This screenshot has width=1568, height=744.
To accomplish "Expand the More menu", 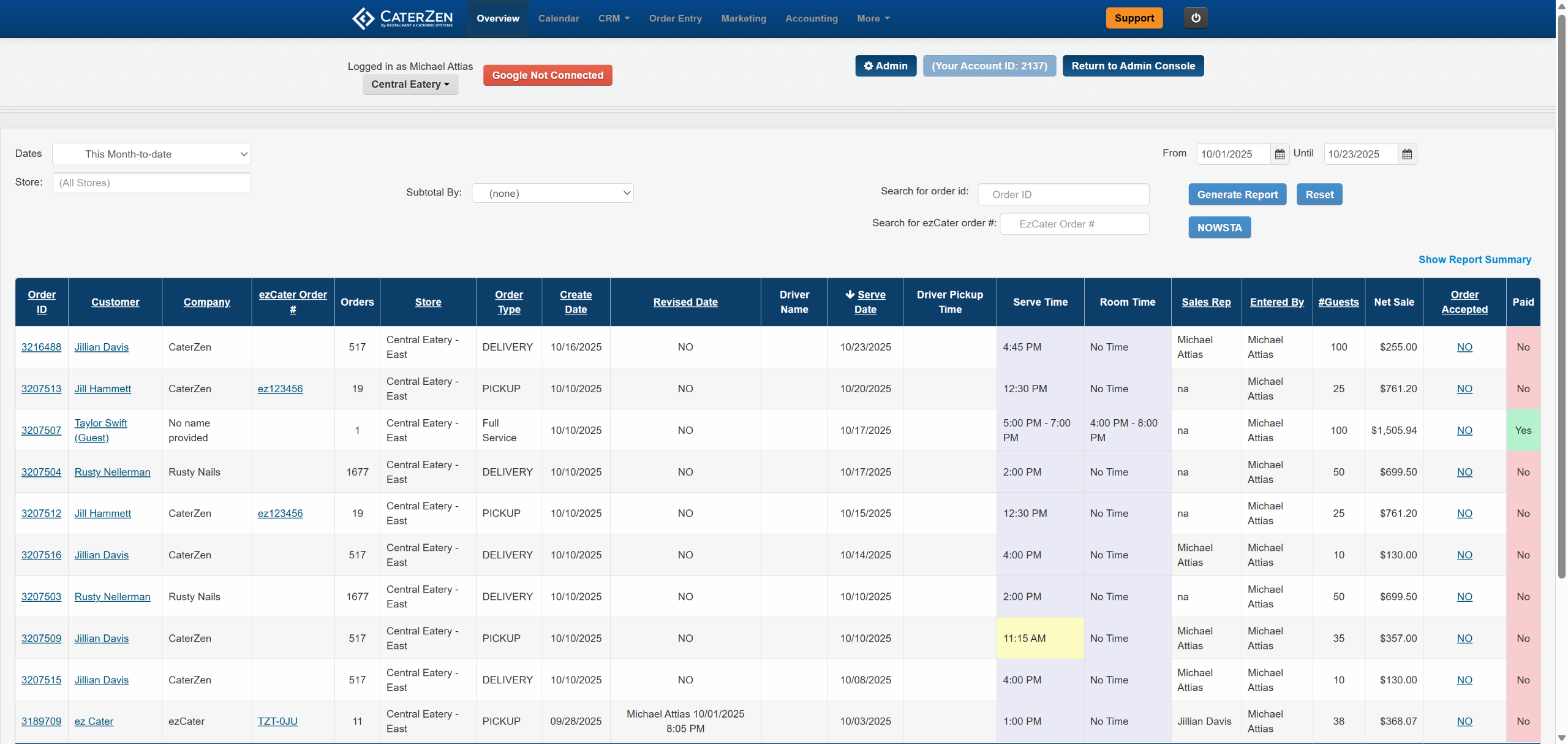I will coord(873,18).
